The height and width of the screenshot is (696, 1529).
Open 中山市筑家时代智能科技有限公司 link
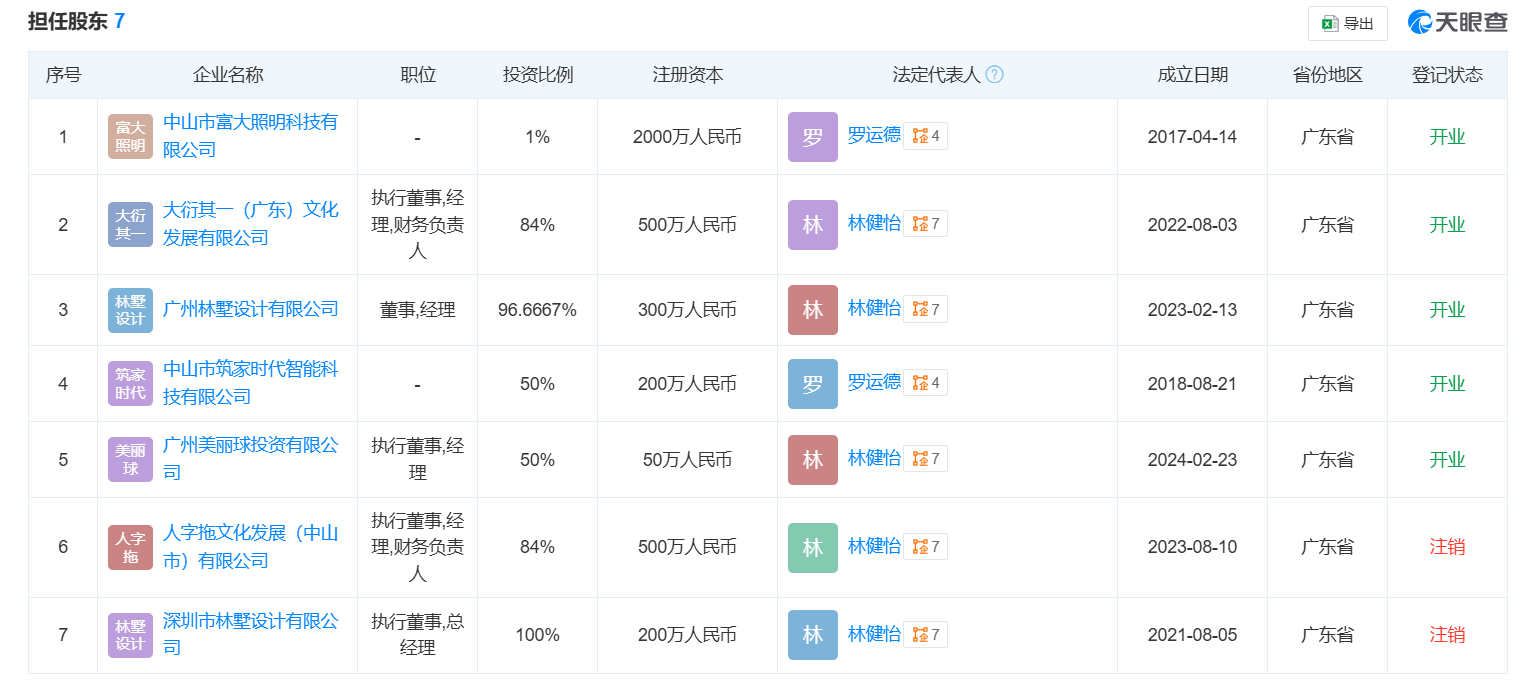(250, 383)
